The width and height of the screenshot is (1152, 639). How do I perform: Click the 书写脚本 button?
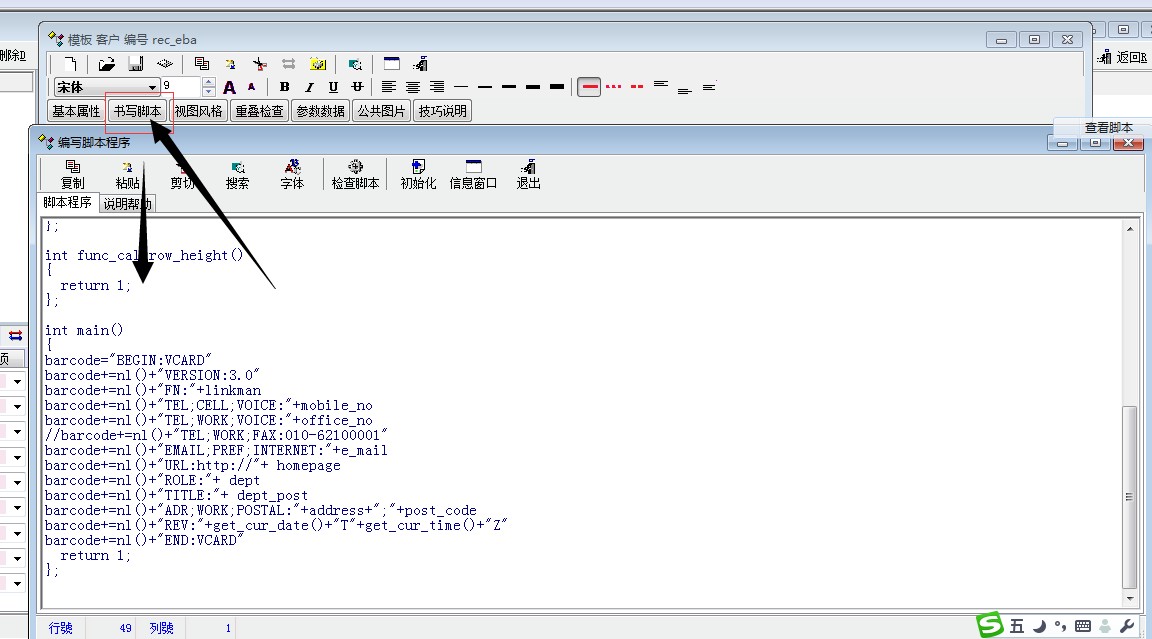137,111
